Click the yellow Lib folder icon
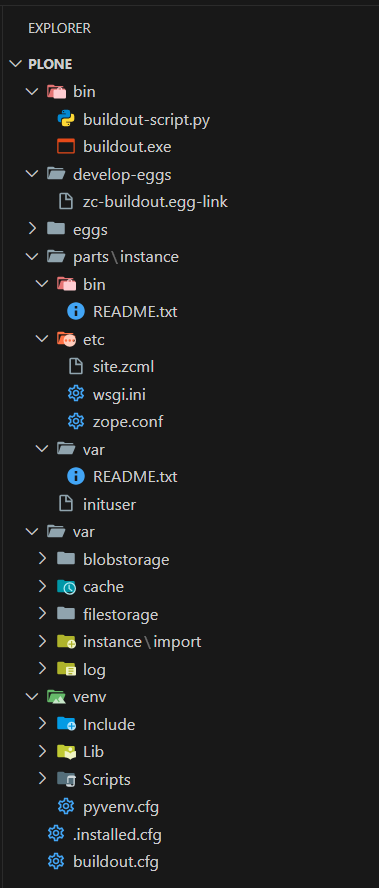The image size is (379, 888). click(66, 752)
